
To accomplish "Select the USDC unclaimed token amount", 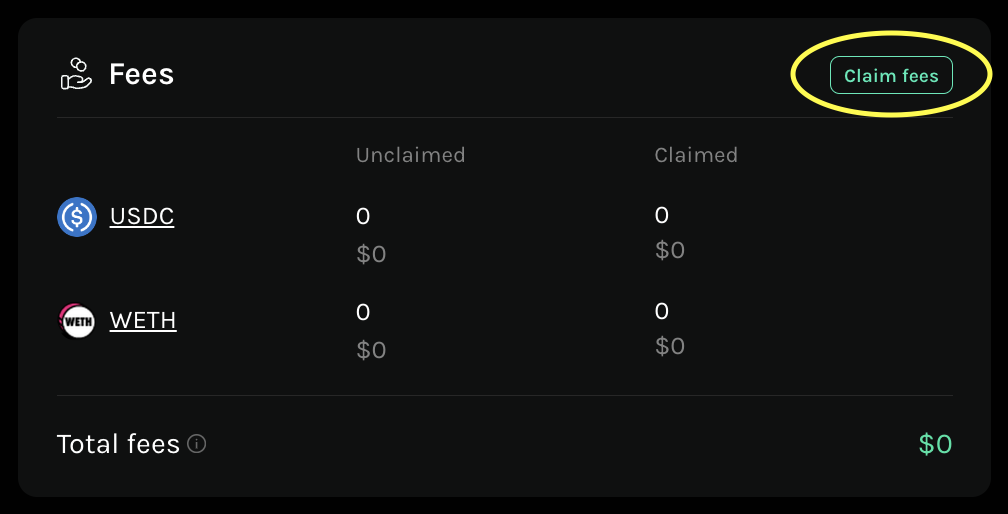I will point(363,216).
